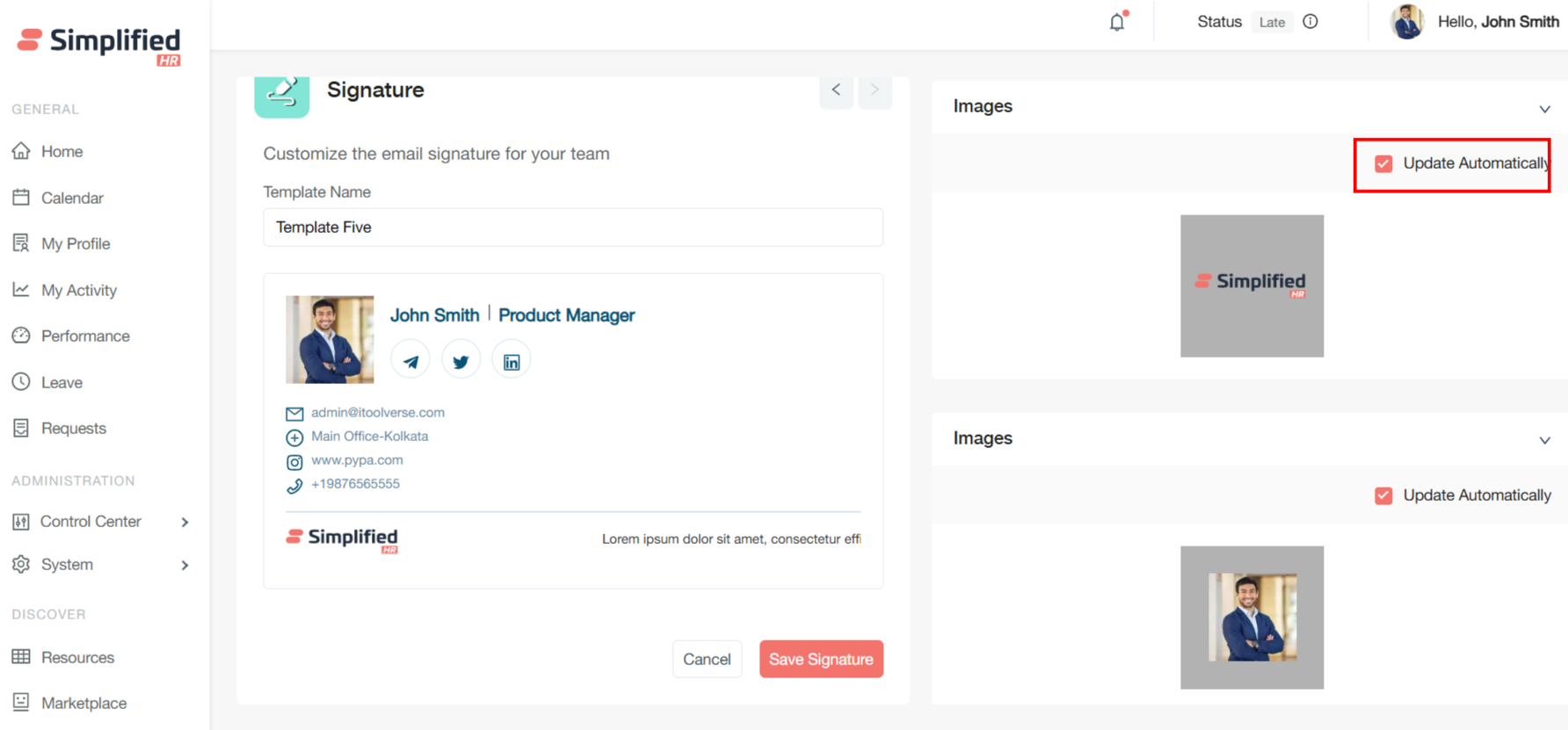The height and width of the screenshot is (730, 1568).
Task: Click the Twitter icon in signature
Action: (461, 361)
